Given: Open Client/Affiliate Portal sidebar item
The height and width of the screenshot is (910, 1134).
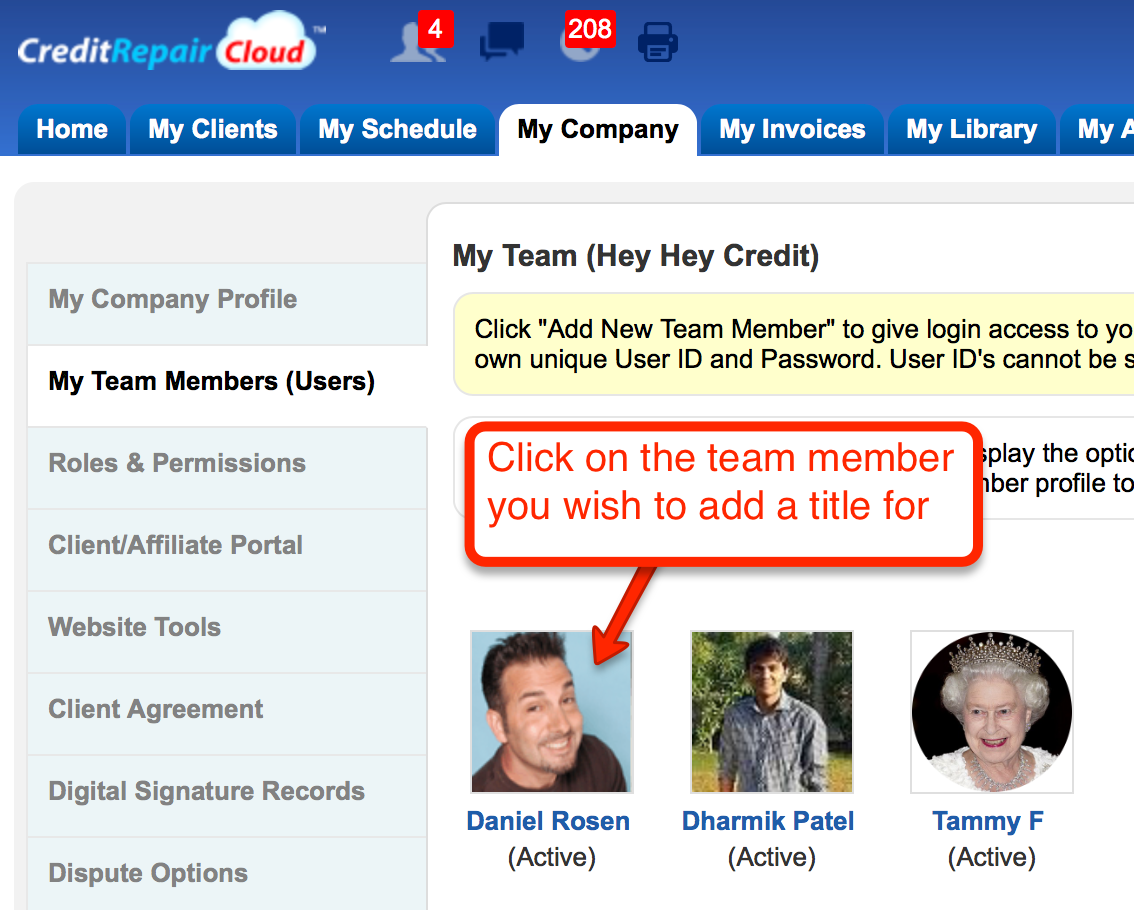Looking at the screenshot, I should coord(227,550).
